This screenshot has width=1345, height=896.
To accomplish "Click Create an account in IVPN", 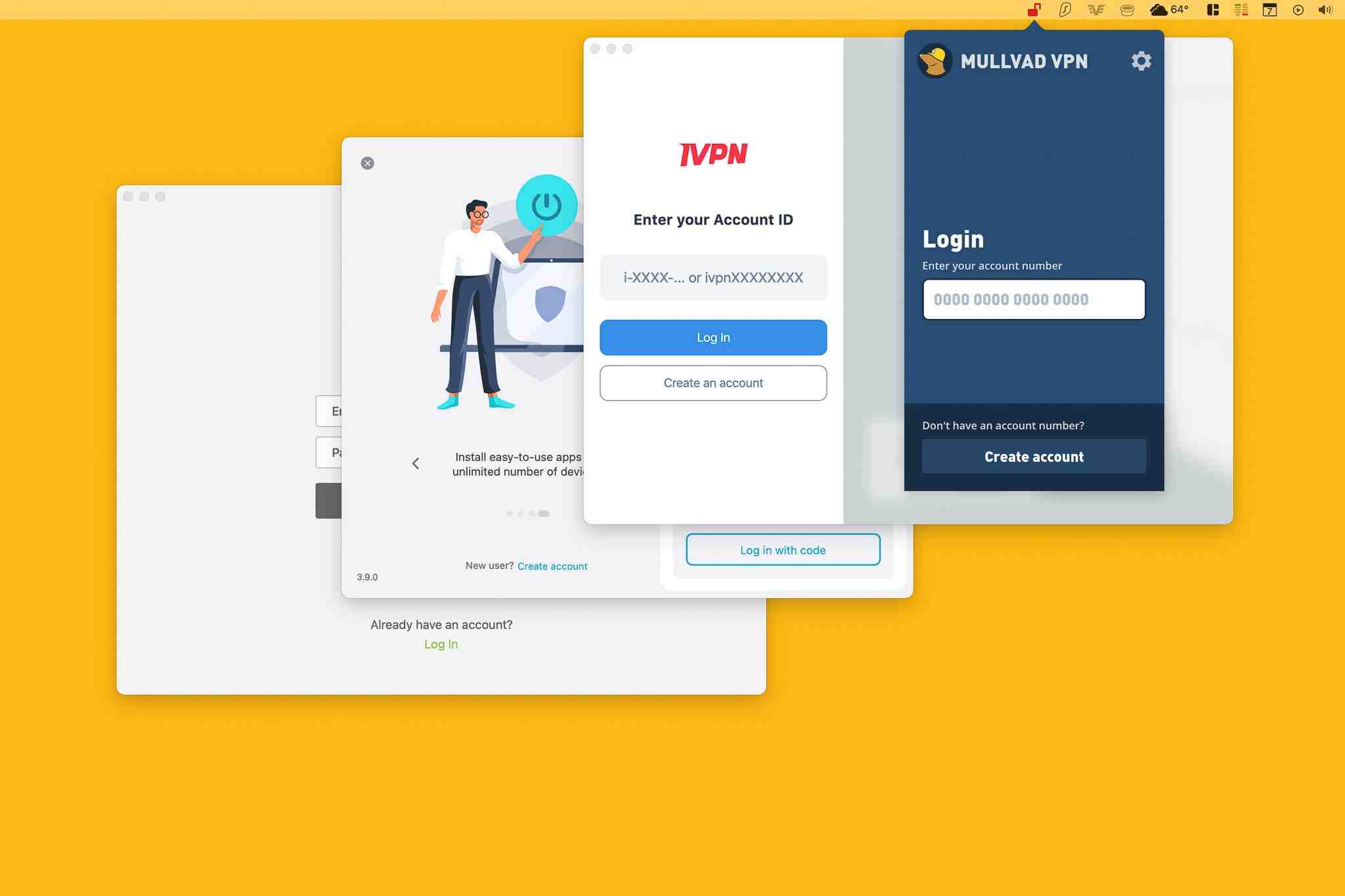I will [x=713, y=383].
